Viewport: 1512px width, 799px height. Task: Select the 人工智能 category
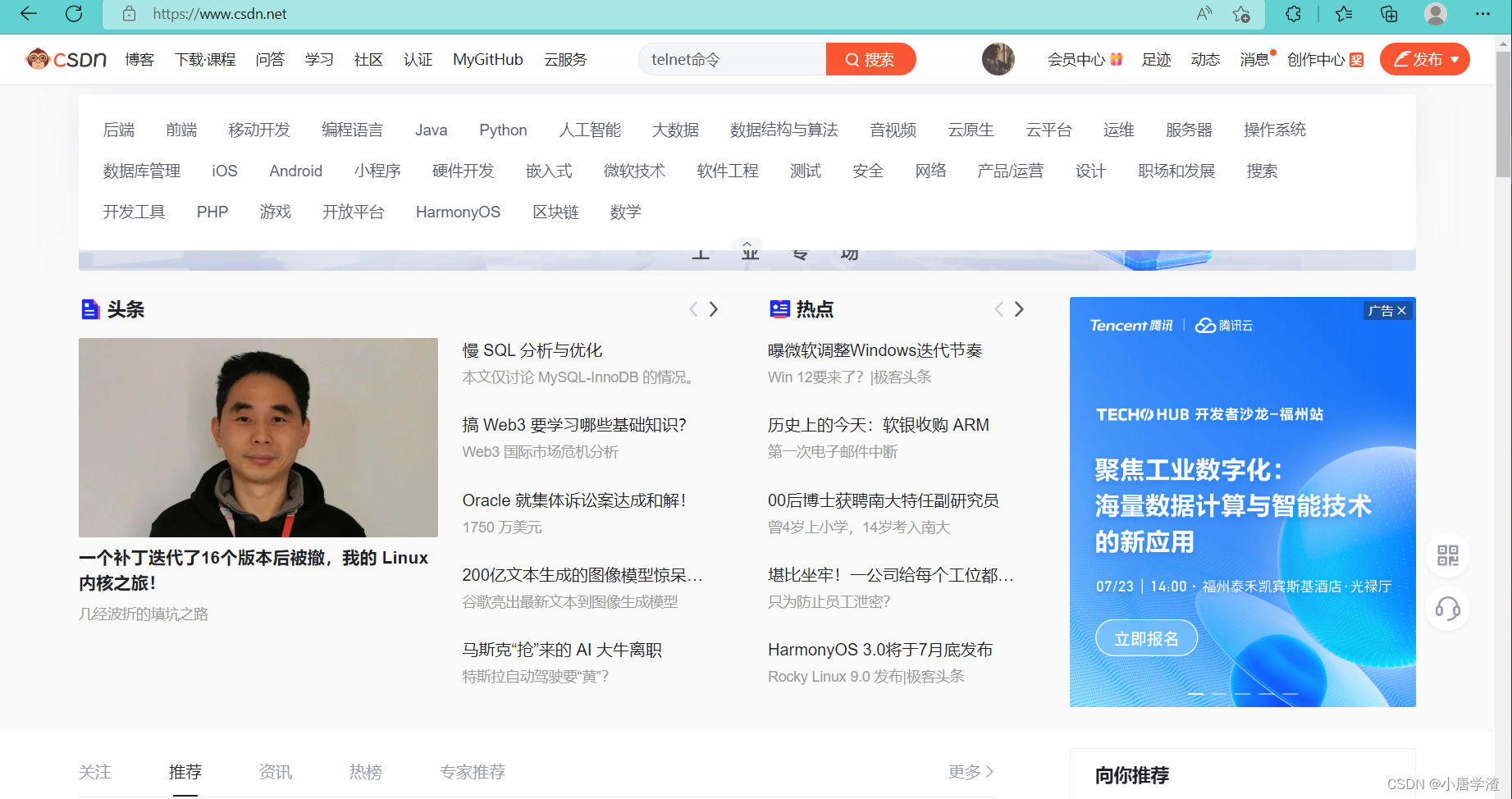[x=590, y=130]
